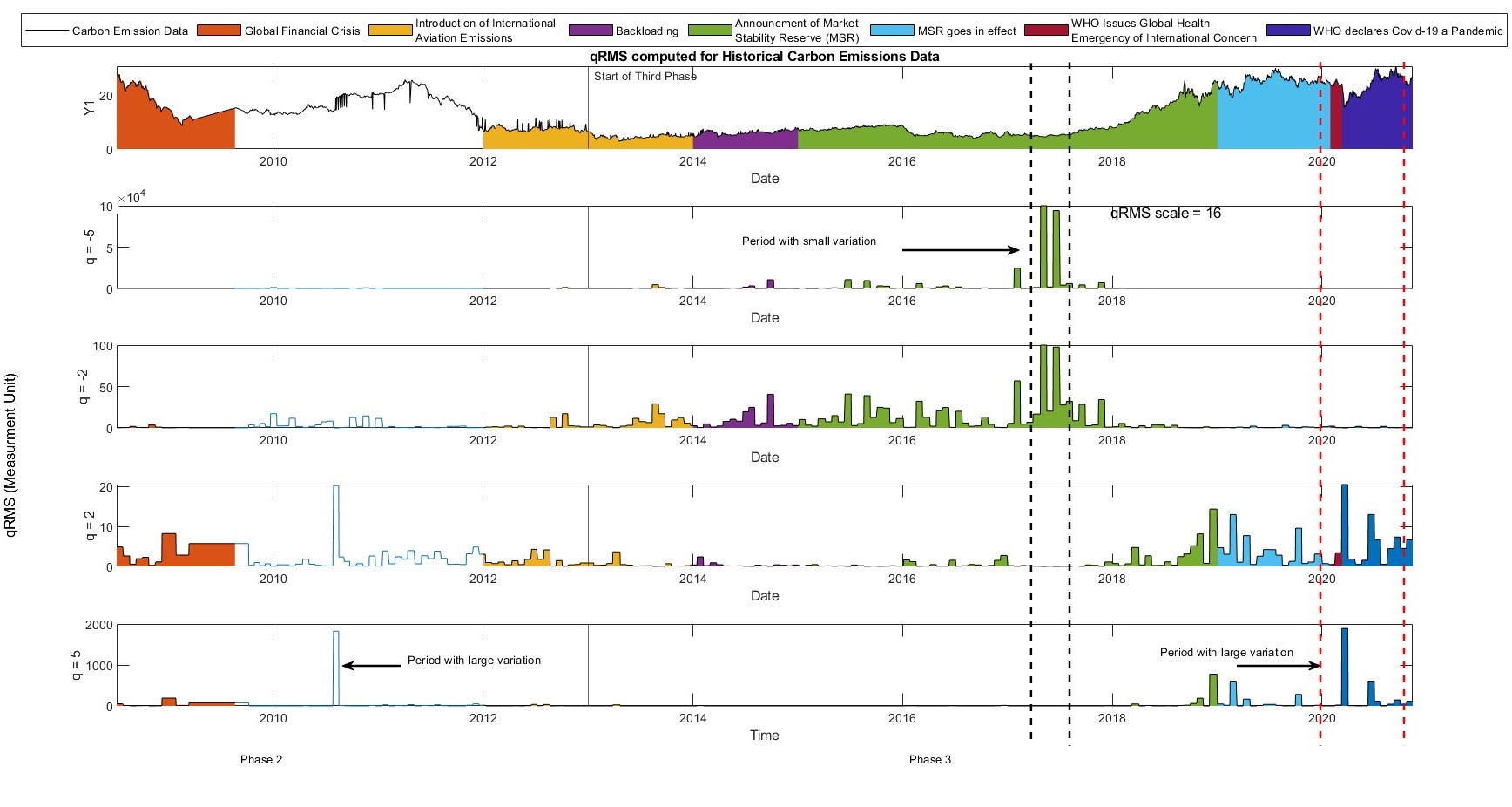Click the 'Y1' axis label of the top plot
The height and width of the screenshot is (807, 1512).
89,108
